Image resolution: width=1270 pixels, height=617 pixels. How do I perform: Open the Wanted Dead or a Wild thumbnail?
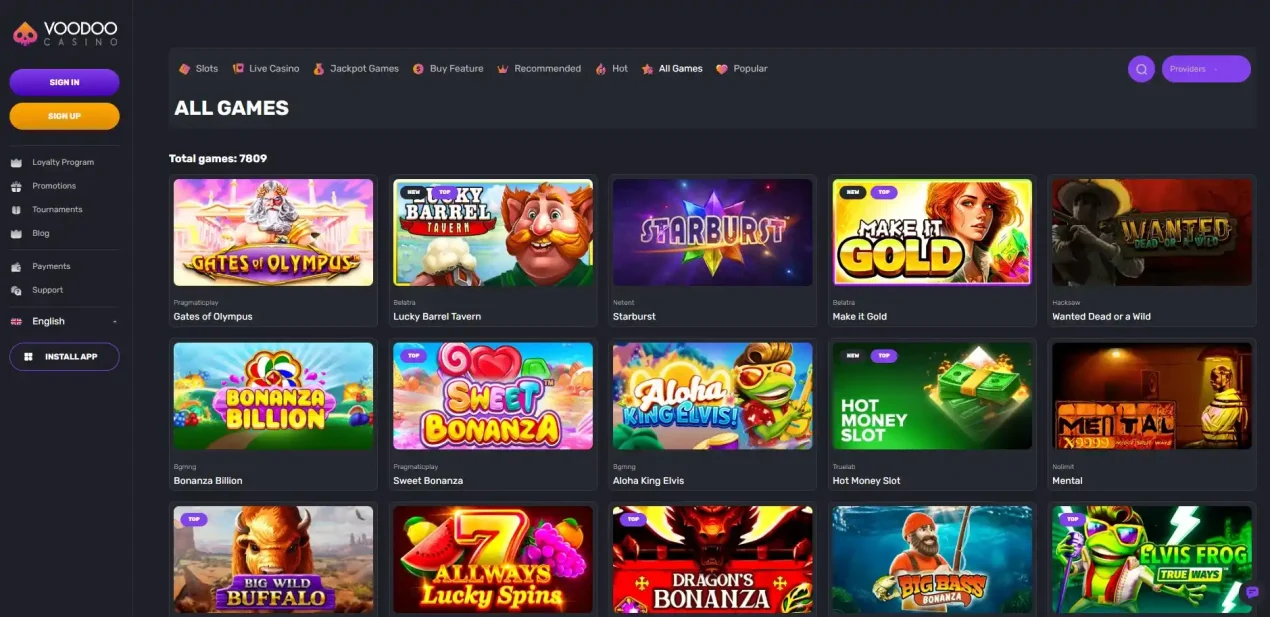[1152, 232]
